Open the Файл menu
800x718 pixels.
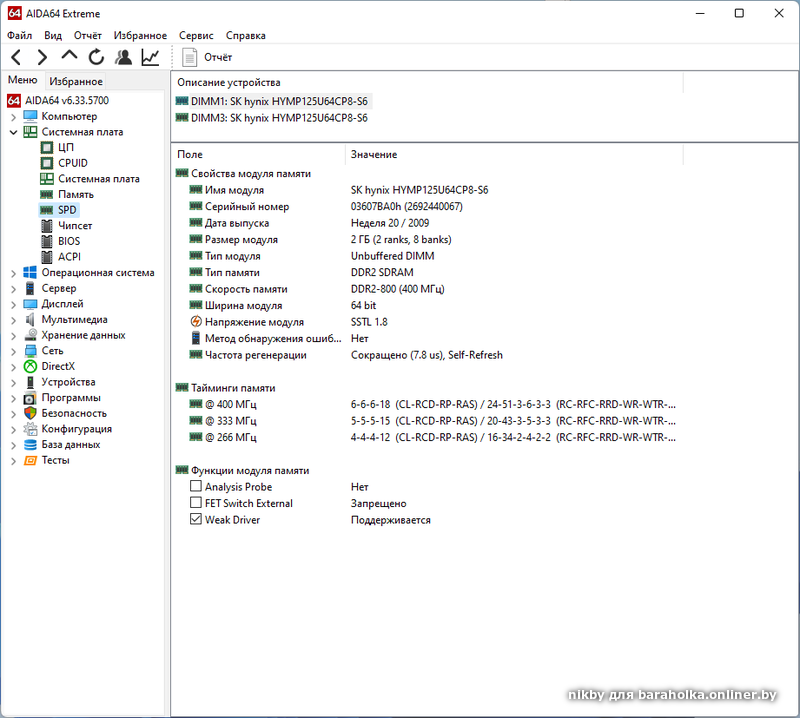point(19,35)
